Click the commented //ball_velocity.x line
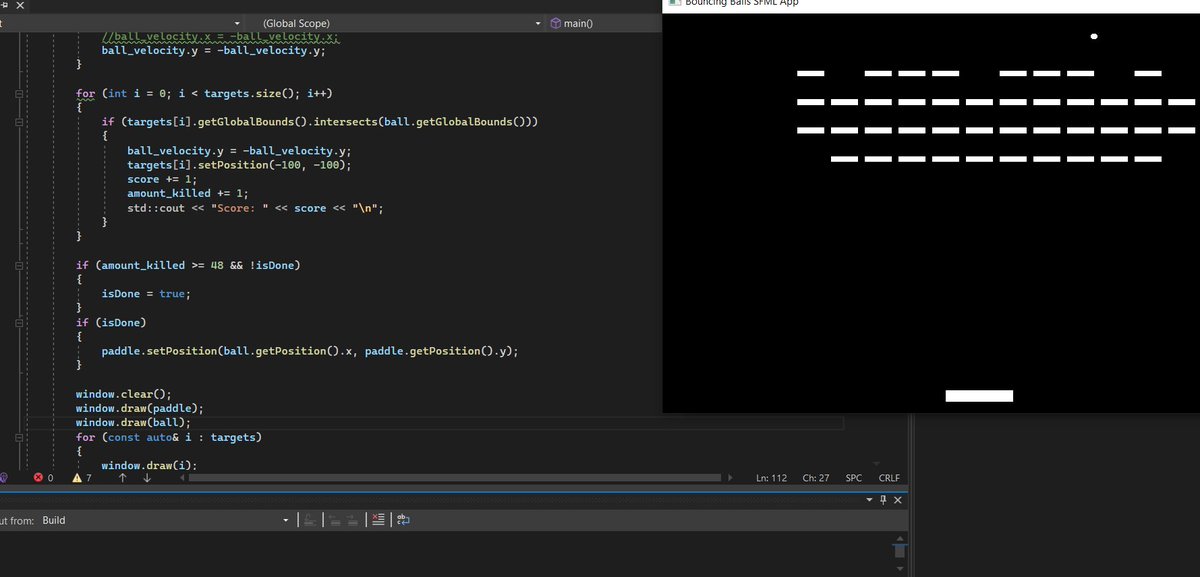The height and width of the screenshot is (577, 1200). tap(221, 37)
